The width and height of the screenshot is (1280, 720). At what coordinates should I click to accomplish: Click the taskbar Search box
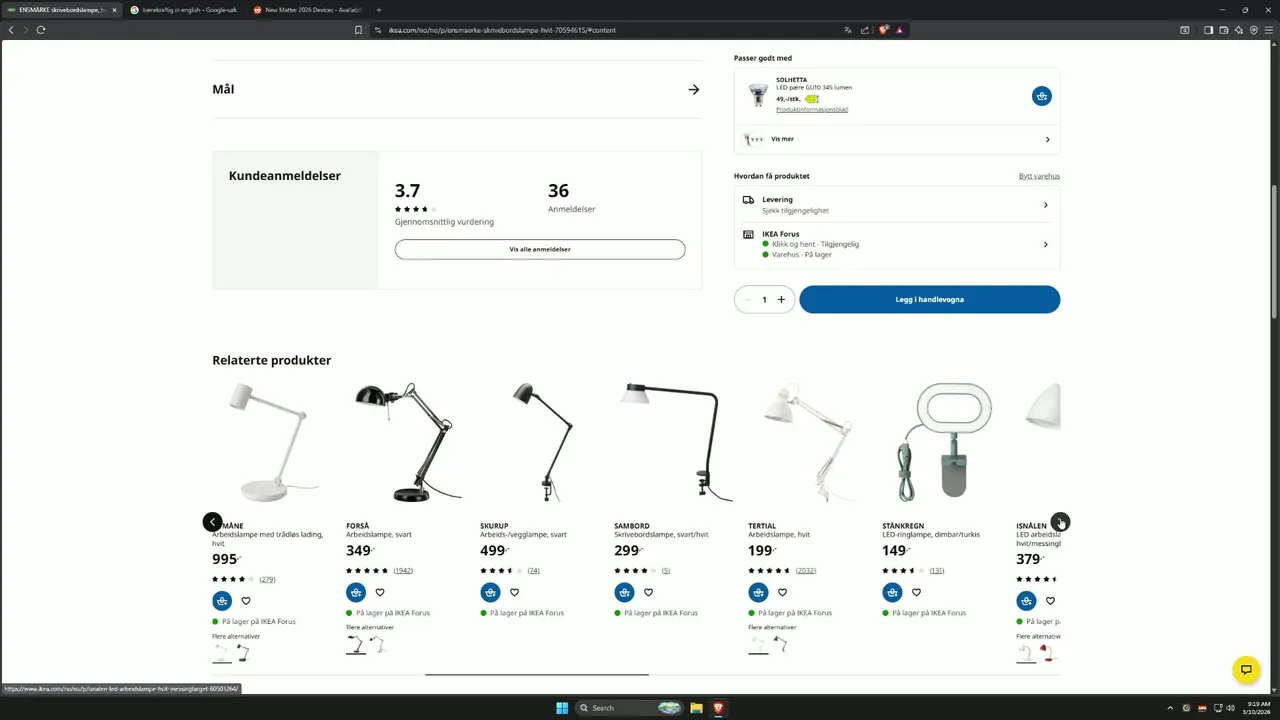tap(630, 708)
